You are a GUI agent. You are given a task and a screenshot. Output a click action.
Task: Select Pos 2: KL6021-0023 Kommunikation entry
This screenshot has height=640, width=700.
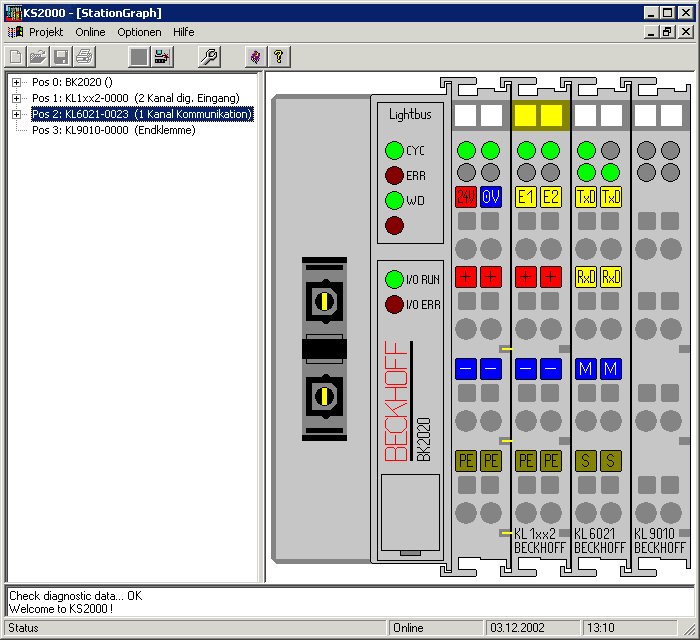(142, 114)
